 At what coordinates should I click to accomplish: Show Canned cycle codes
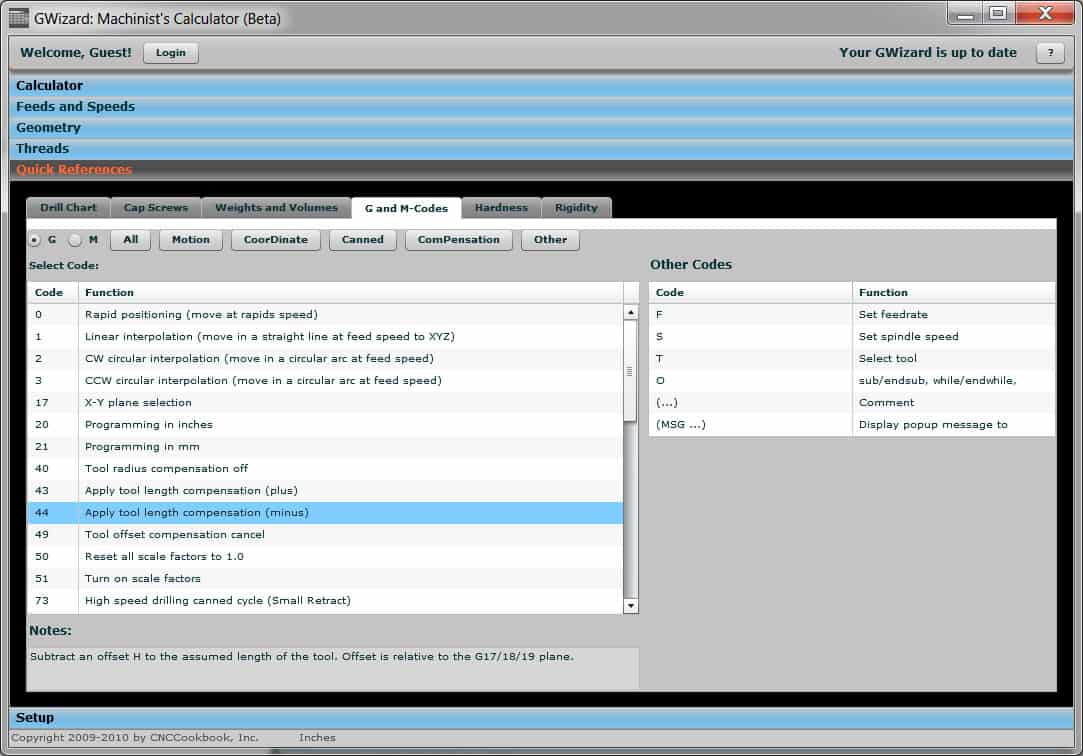click(362, 239)
